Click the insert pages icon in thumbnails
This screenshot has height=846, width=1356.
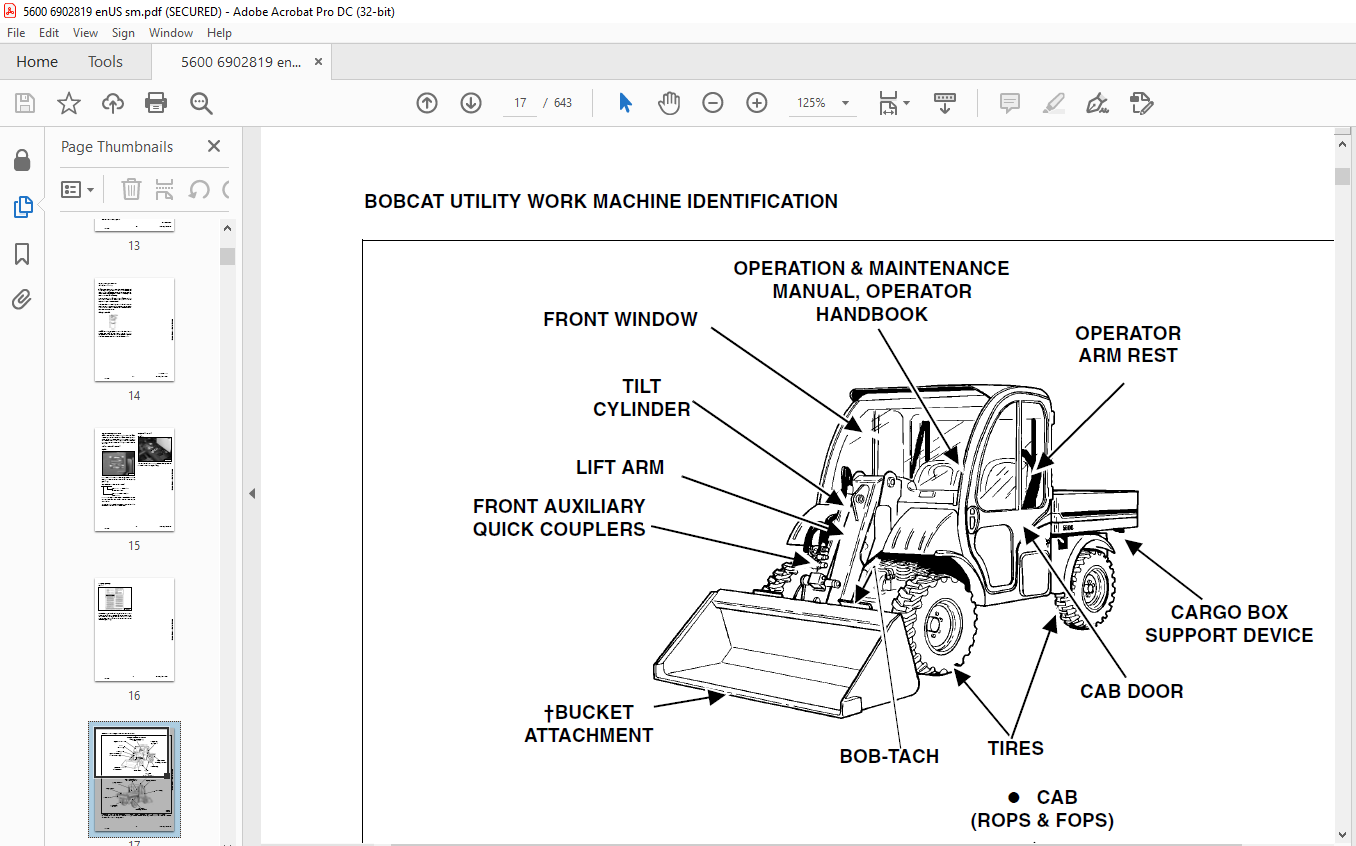(x=165, y=189)
